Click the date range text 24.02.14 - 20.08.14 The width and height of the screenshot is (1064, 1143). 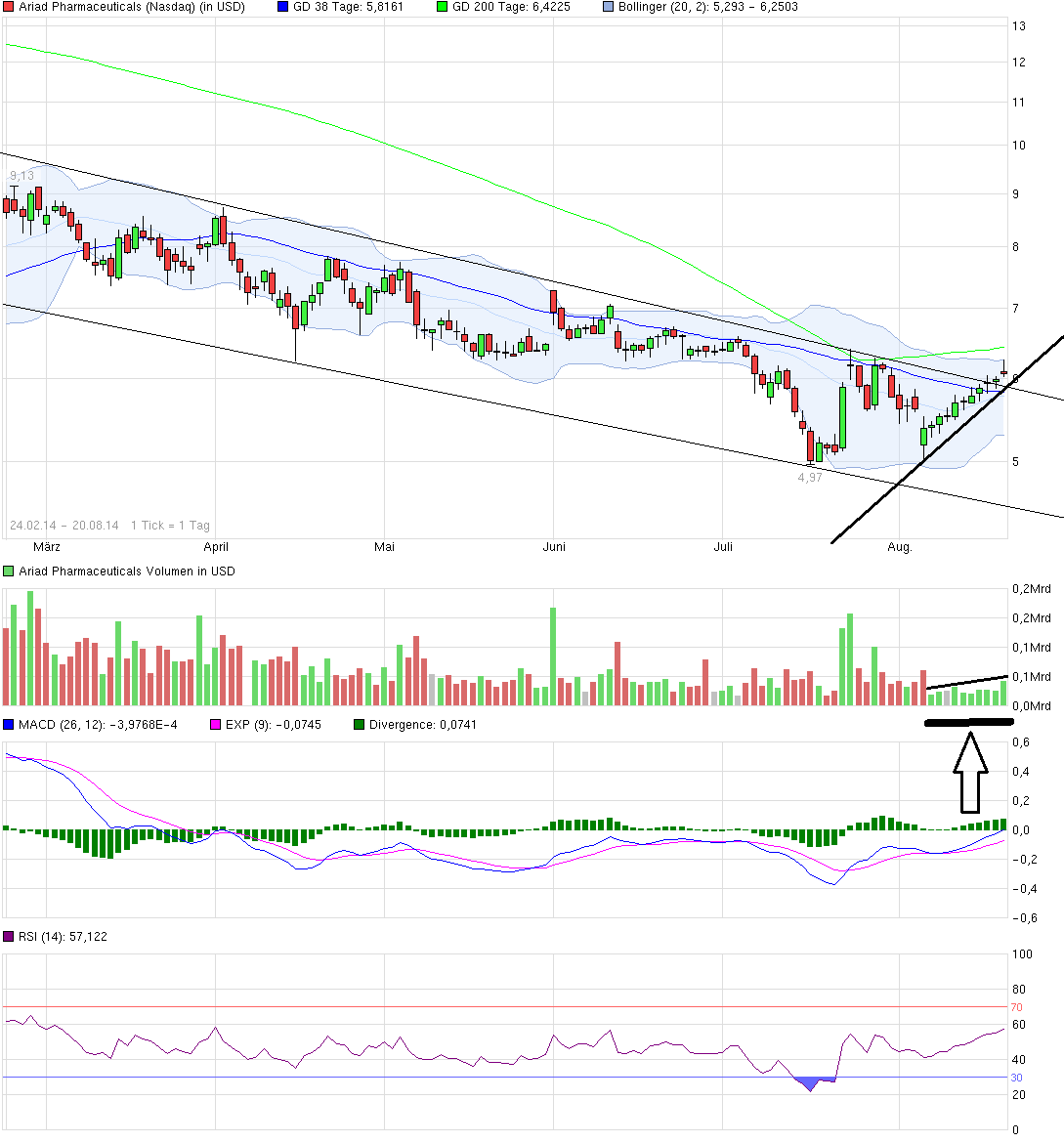point(66,525)
